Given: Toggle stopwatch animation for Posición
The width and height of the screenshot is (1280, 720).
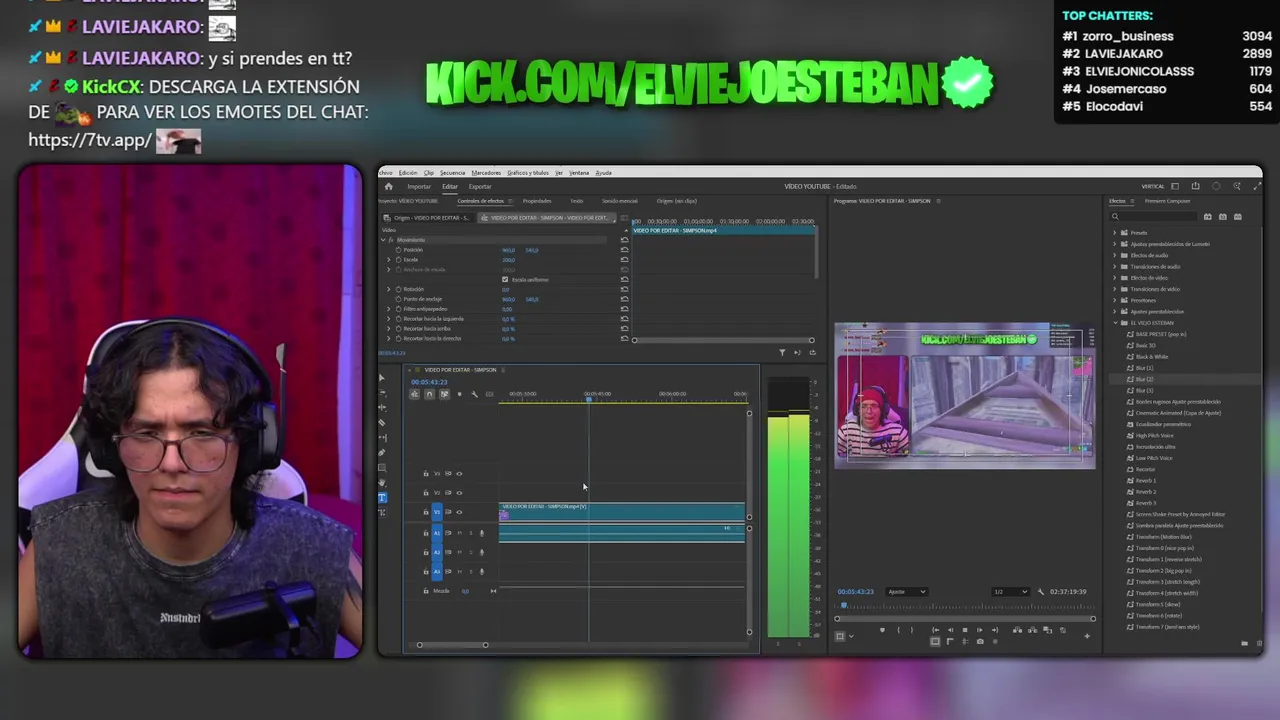Looking at the screenshot, I should pos(399,250).
